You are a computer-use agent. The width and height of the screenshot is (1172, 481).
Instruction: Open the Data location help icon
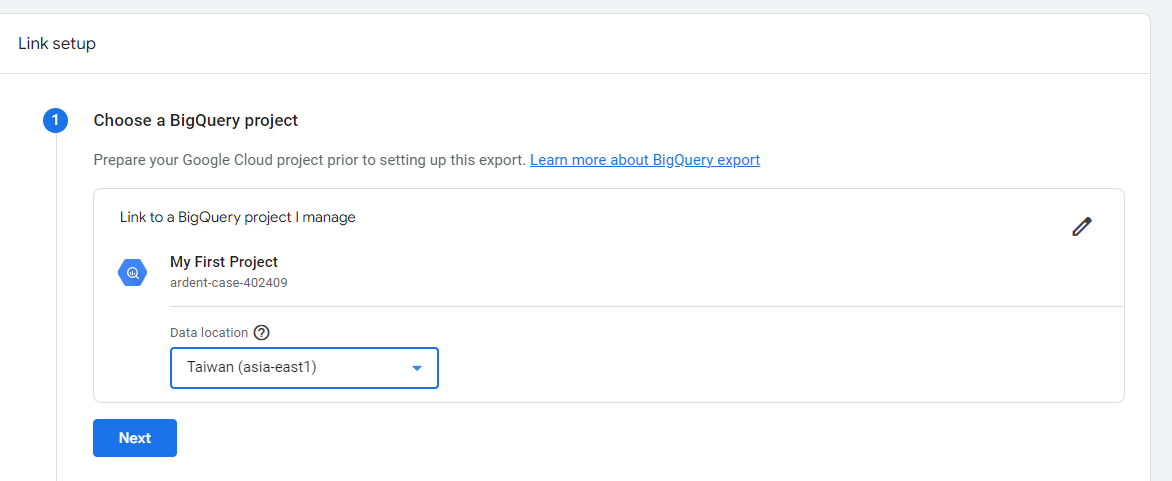[x=261, y=333]
